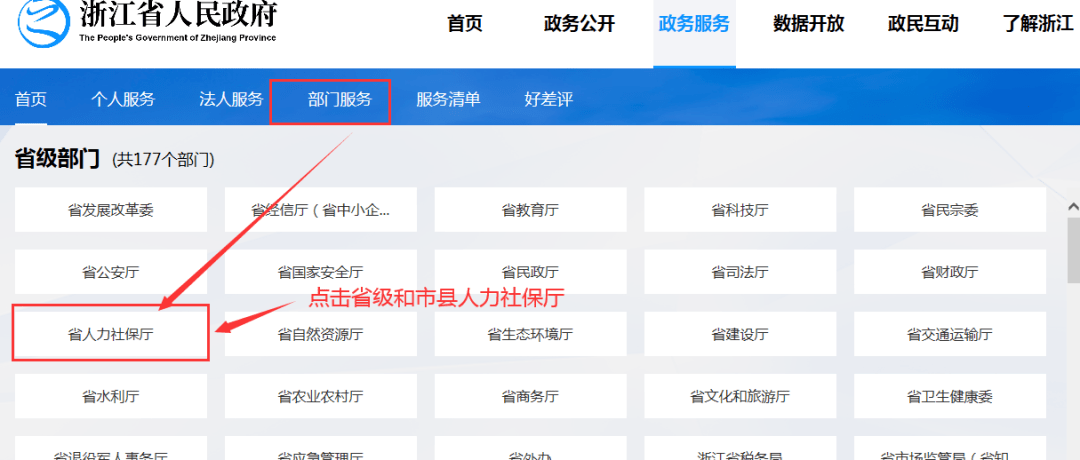Image resolution: width=1080 pixels, height=460 pixels.
Task: Open 省财政厅 department page
Action: point(949,272)
